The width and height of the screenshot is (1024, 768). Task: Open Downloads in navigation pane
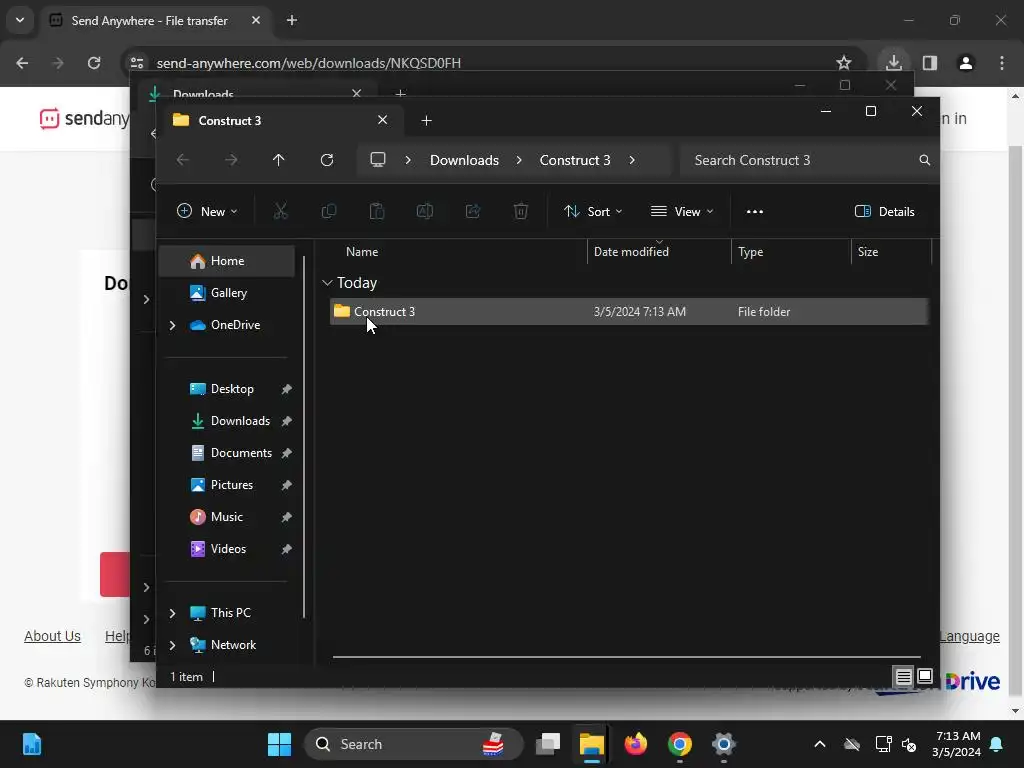[x=227, y=421]
